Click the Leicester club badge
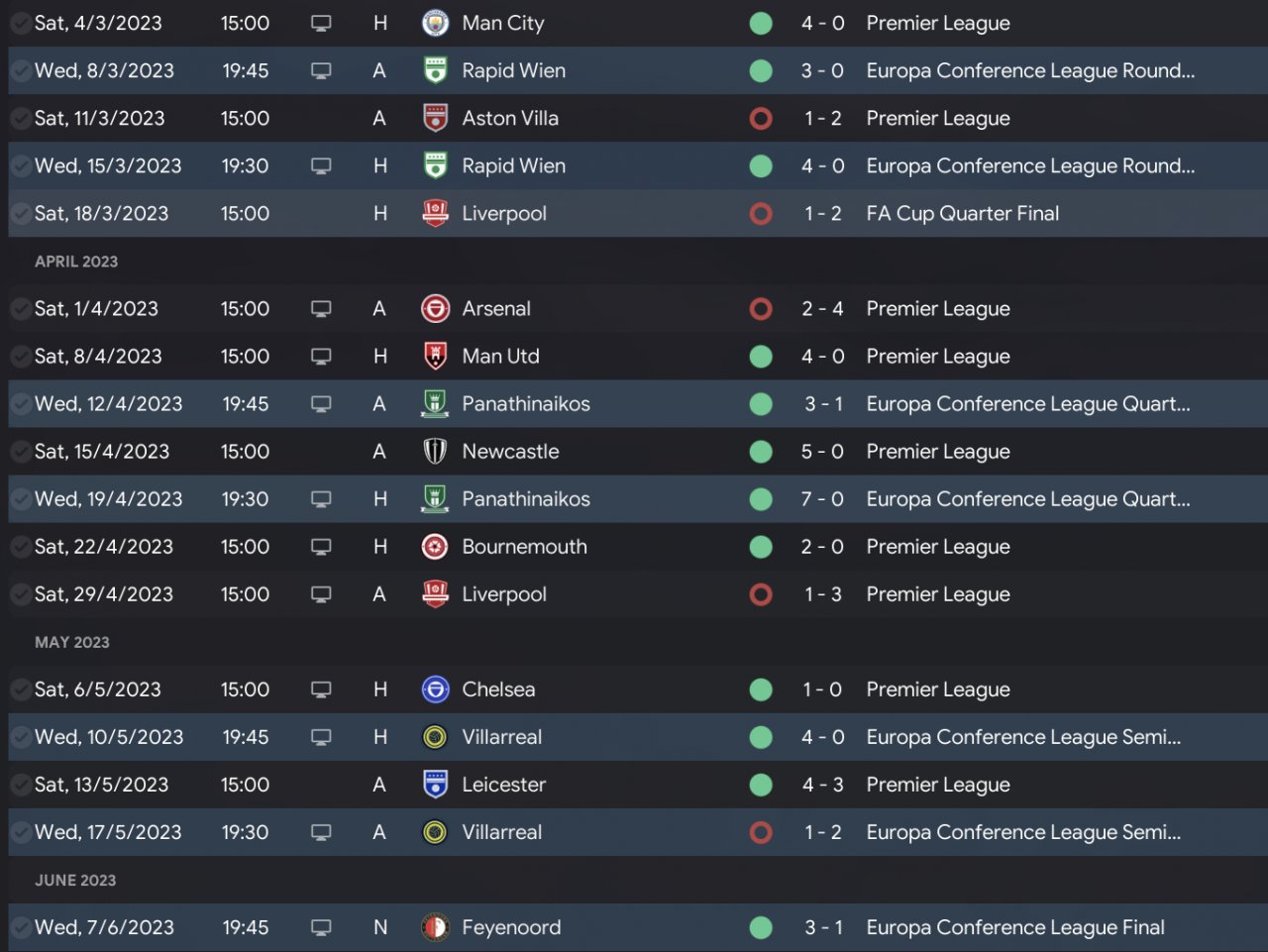This screenshot has height=952, width=1268. click(435, 785)
